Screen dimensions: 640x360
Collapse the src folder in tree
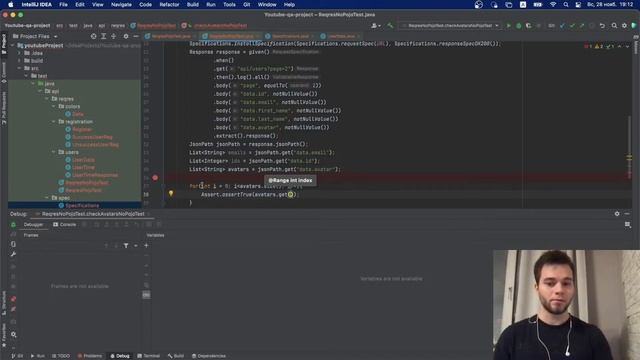click(x=19, y=68)
